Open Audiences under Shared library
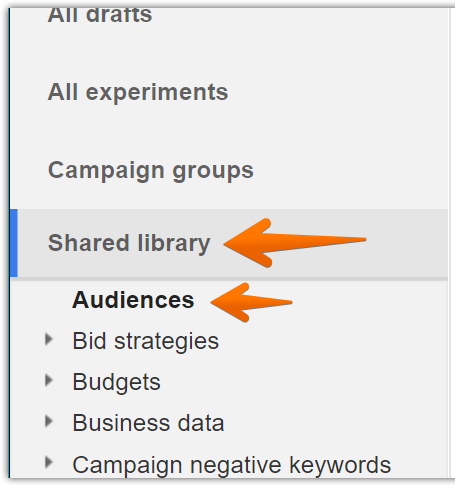 pos(133,300)
